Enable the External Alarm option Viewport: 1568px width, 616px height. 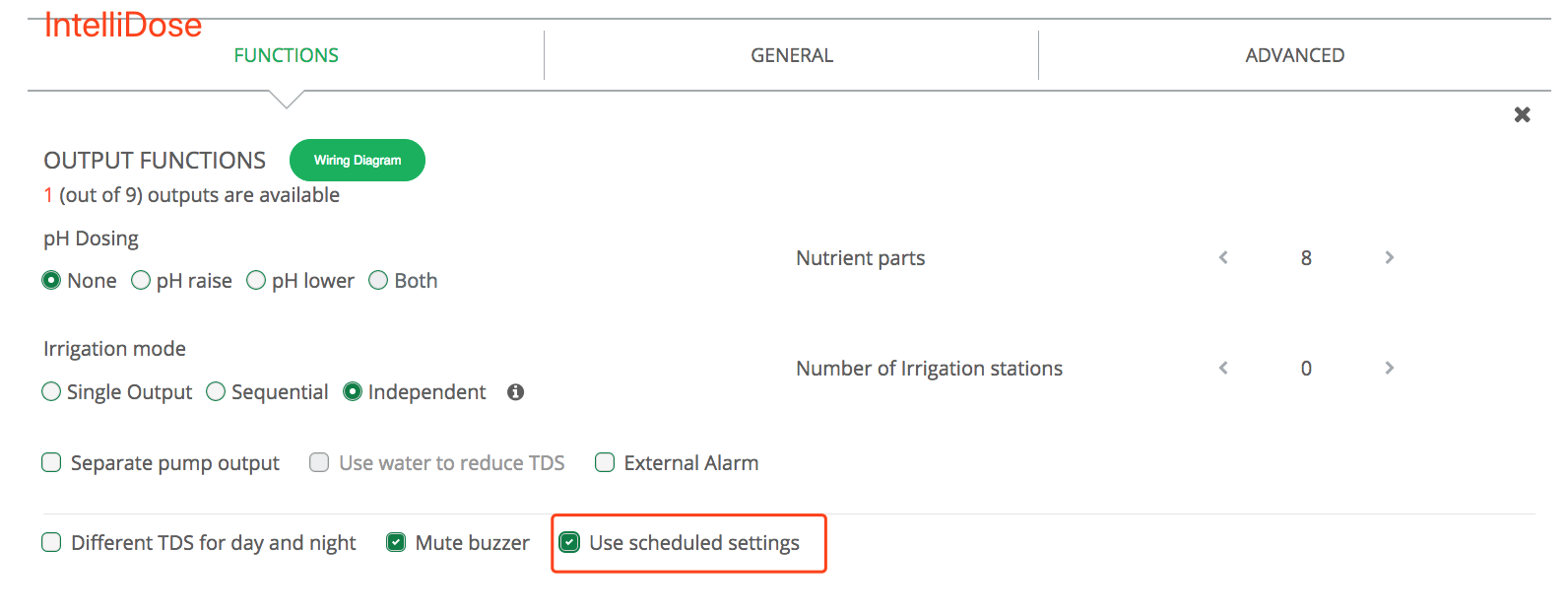point(605,462)
